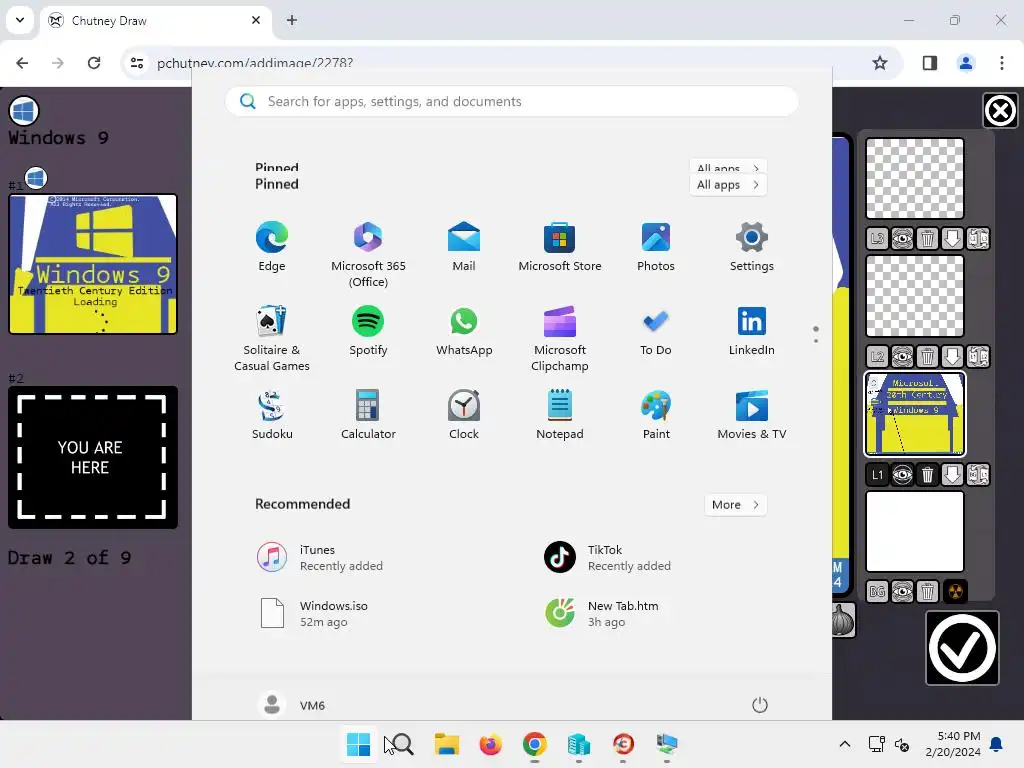This screenshot has width=1024, height=768.
Task: Launch Microsoft 365 (Office)
Action: 368,254
